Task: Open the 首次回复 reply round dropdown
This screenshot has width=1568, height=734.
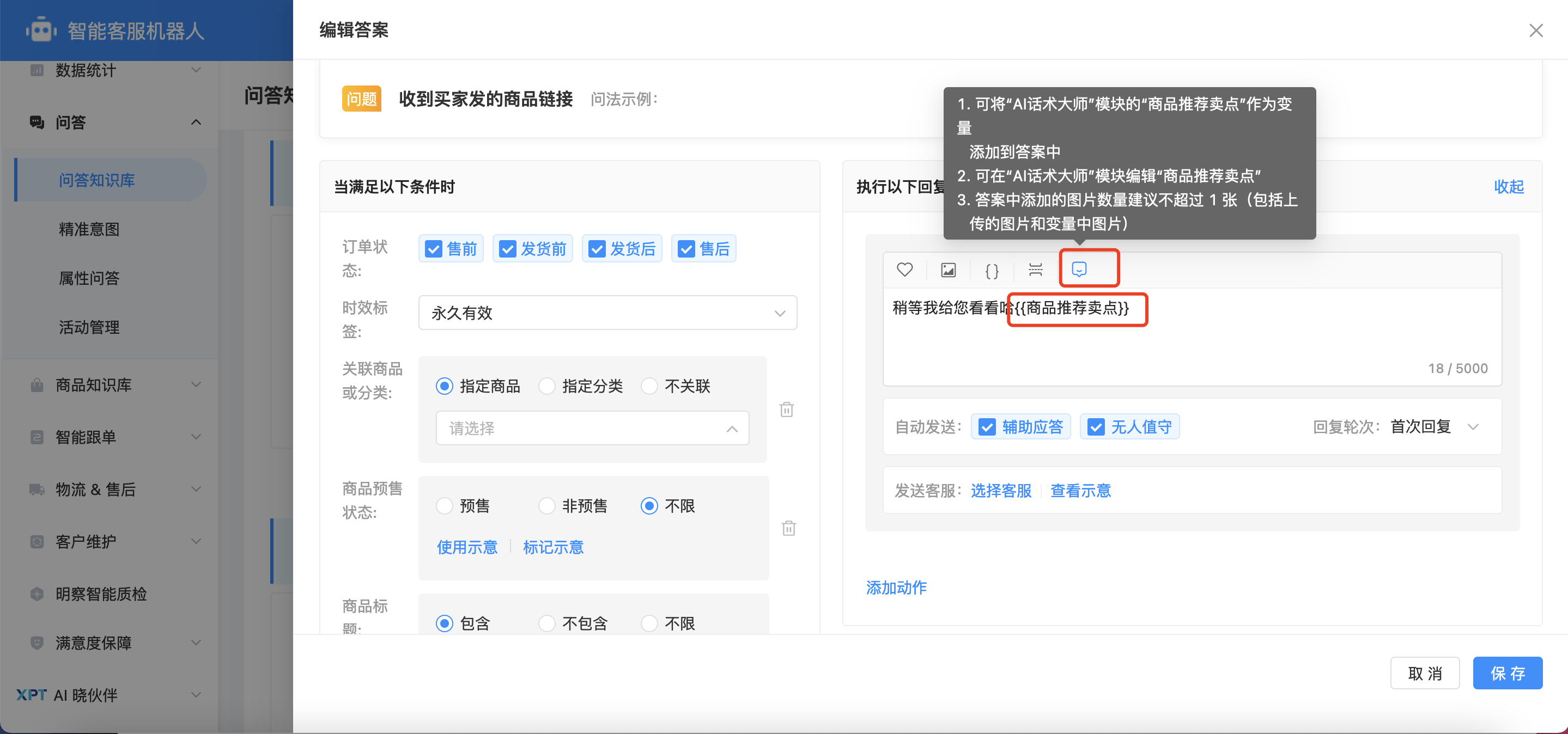Action: point(1434,427)
